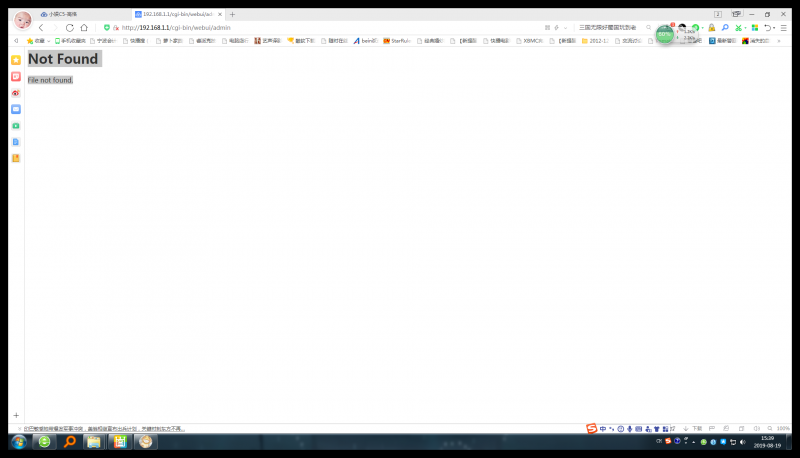Open the 2012 bookmark folder
The width and height of the screenshot is (800, 458).
pos(596,41)
